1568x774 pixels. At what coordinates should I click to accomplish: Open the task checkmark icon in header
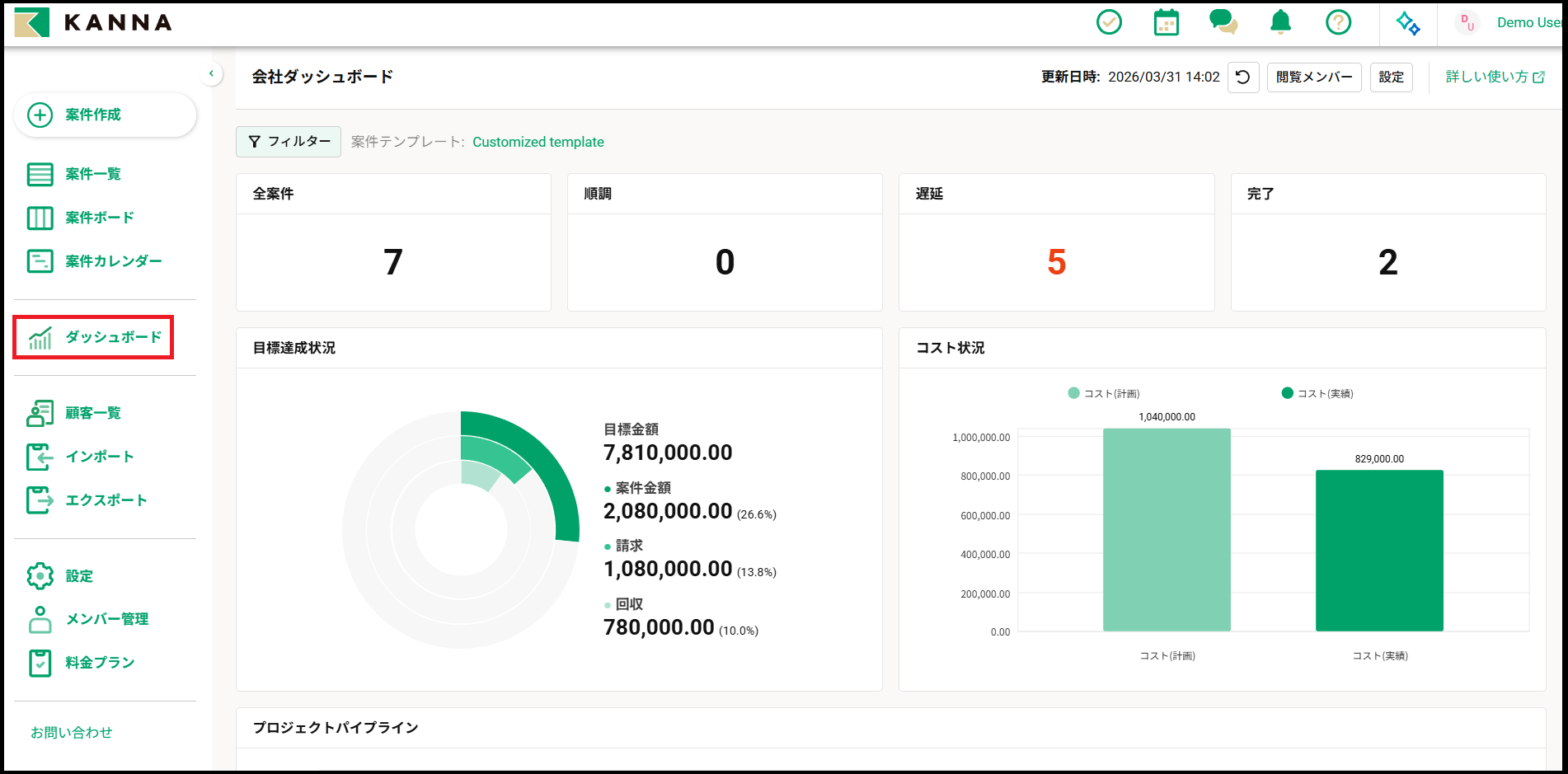(x=1109, y=22)
